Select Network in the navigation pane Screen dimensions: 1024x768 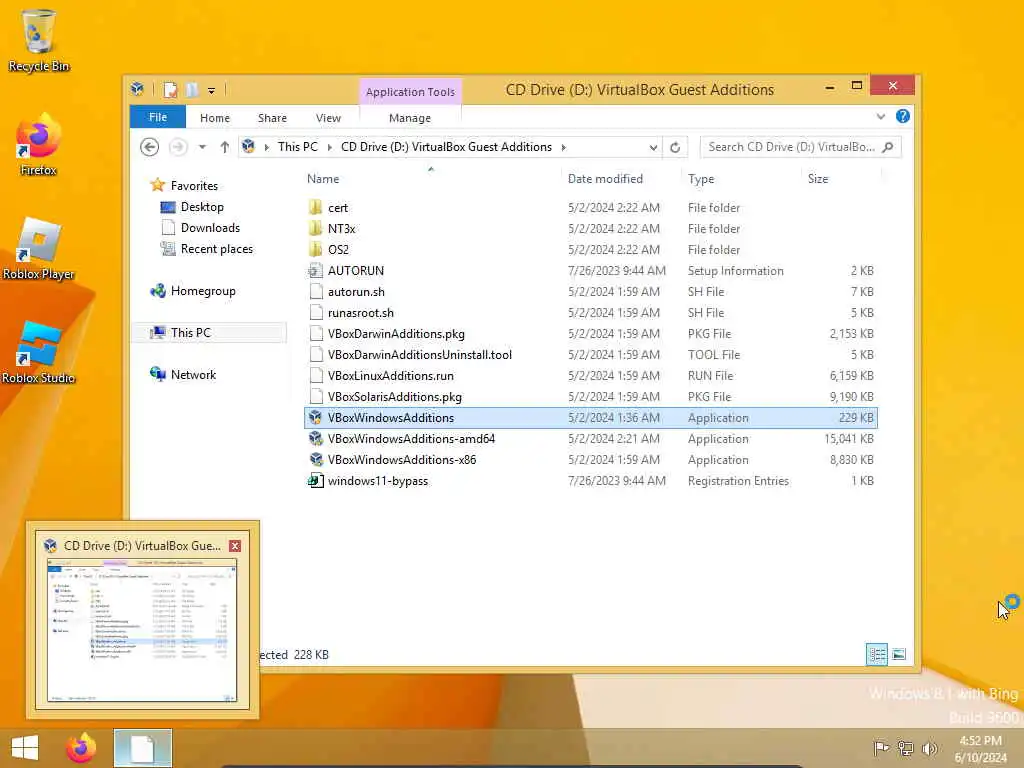(193, 375)
